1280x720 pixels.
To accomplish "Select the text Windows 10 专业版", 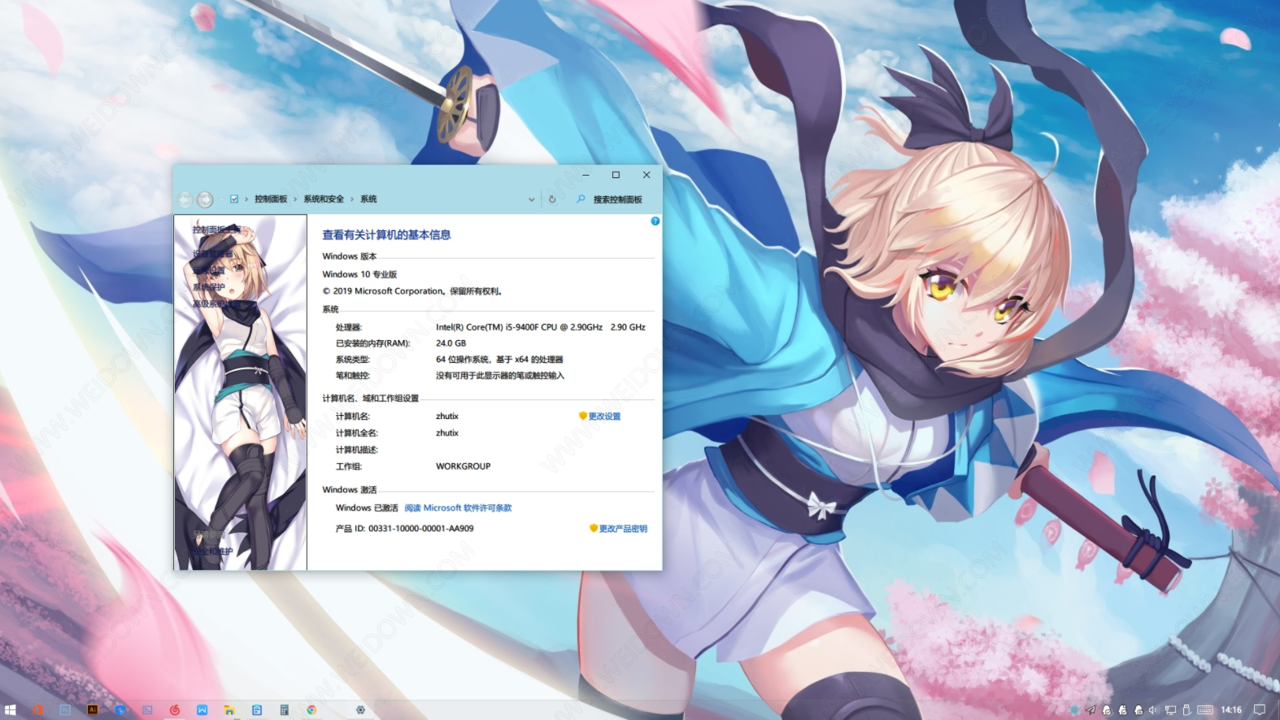I will 359,274.
